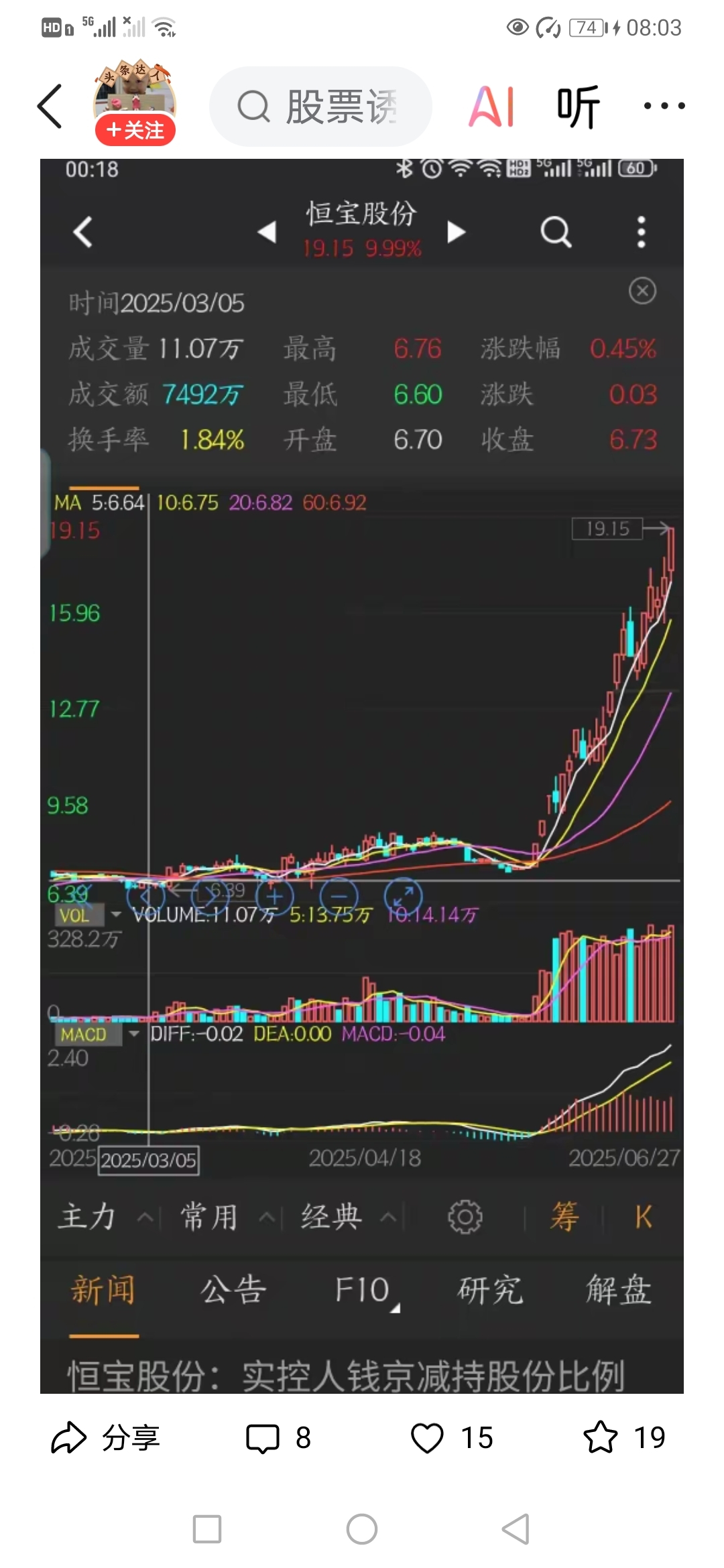The image size is (724, 1568).
Task: Tap the Android back triangle button
Action: pyautogui.click(x=516, y=1529)
